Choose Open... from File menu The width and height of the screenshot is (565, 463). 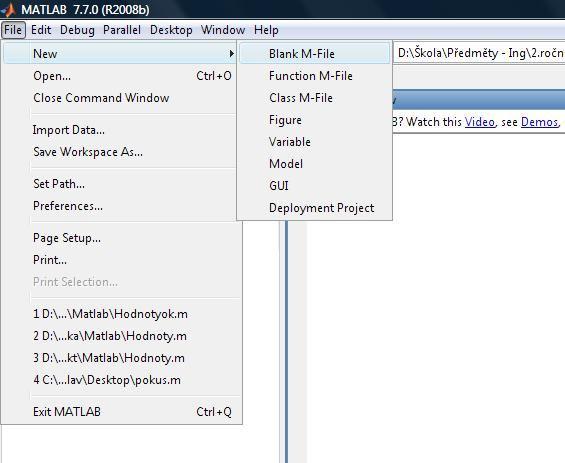(120, 76)
